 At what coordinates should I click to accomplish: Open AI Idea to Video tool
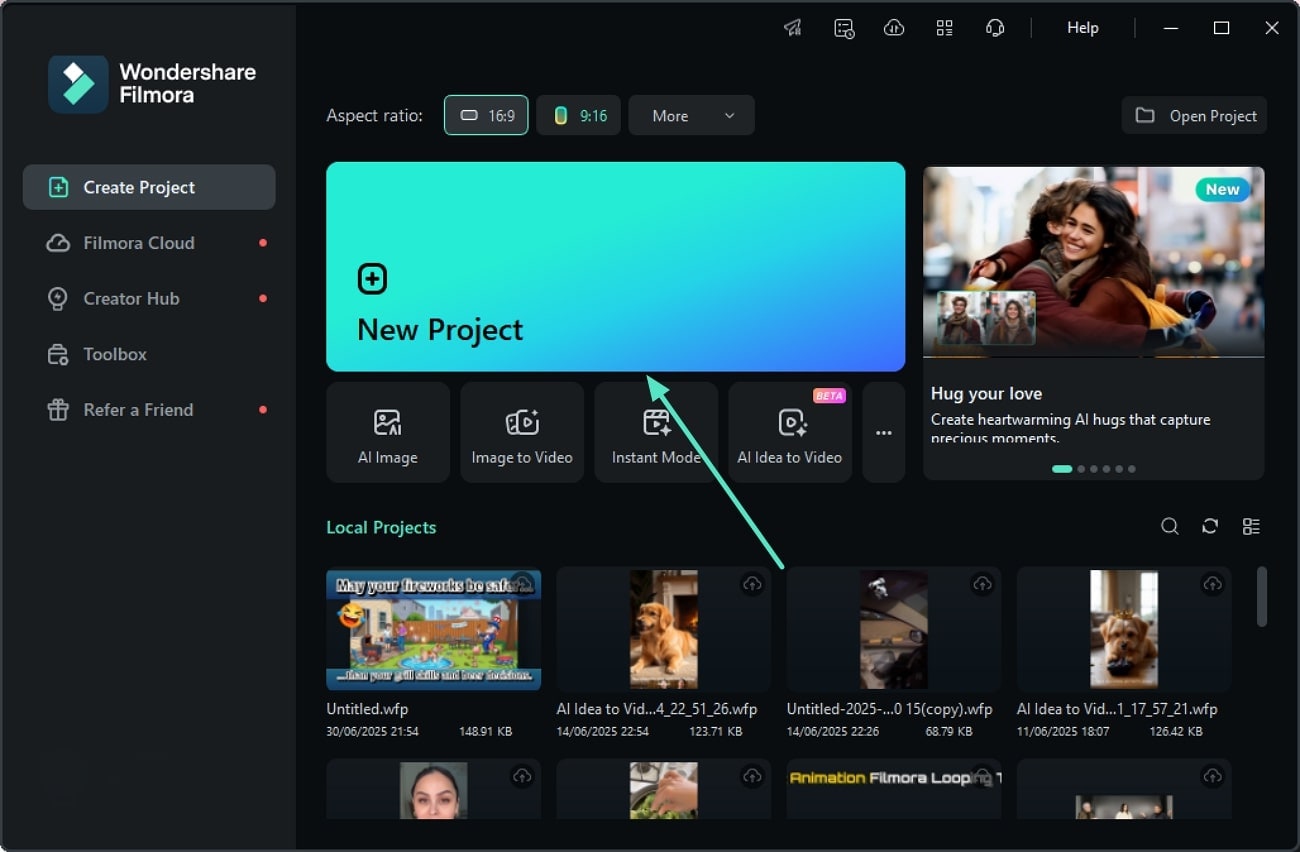pyautogui.click(x=790, y=432)
